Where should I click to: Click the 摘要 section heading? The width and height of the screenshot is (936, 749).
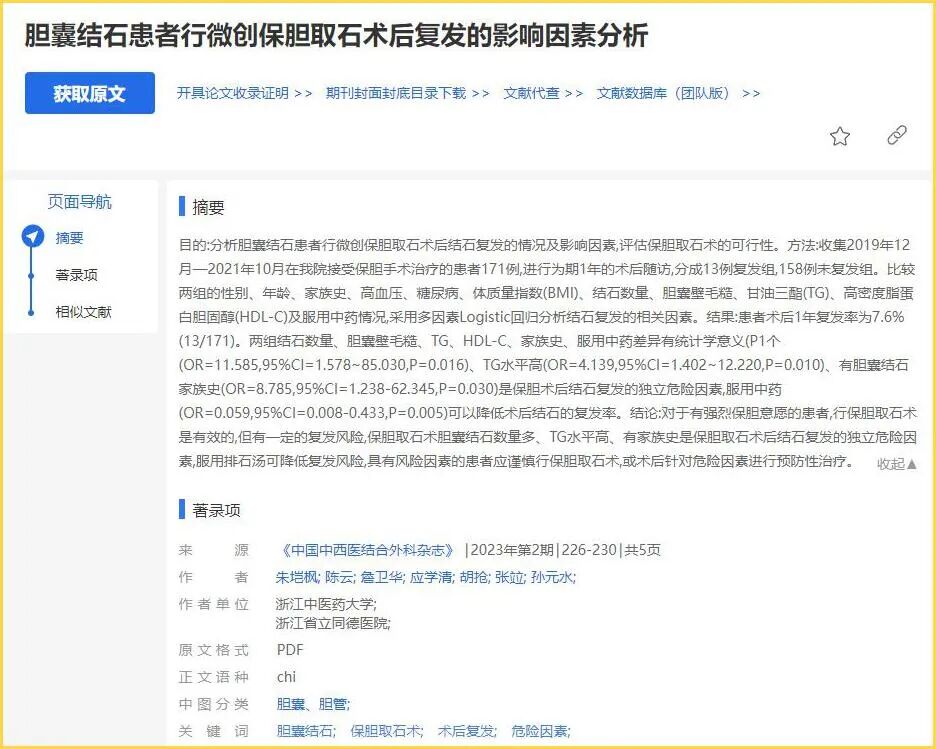click(x=208, y=207)
